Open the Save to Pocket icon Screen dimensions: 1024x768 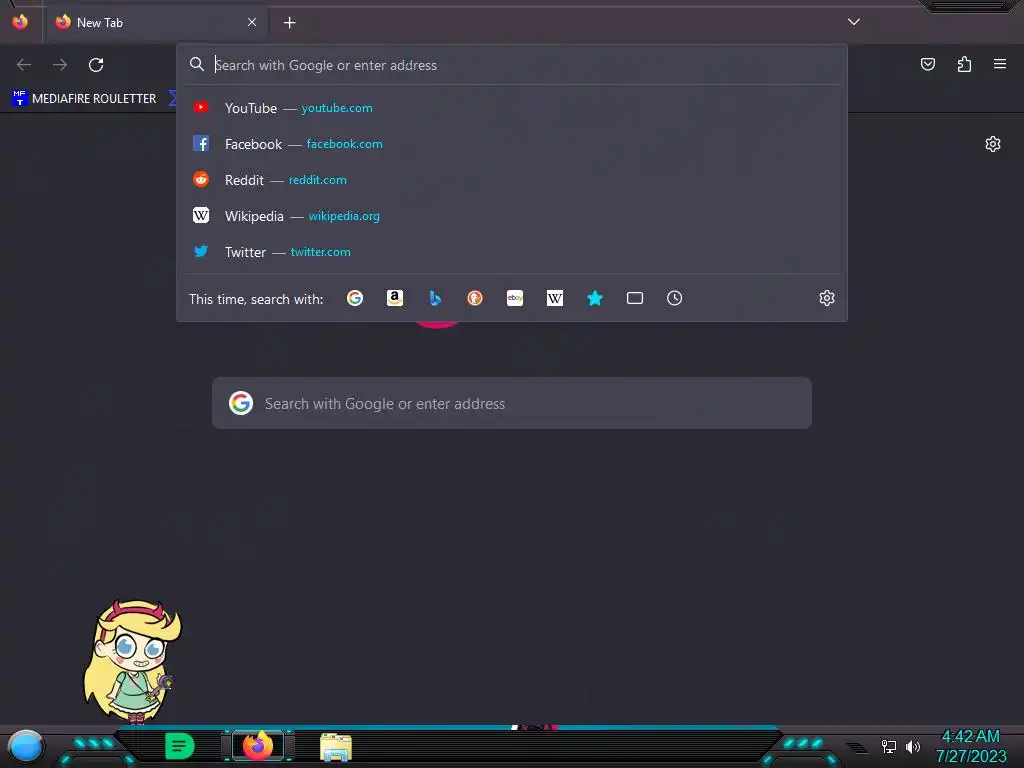[928, 64]
